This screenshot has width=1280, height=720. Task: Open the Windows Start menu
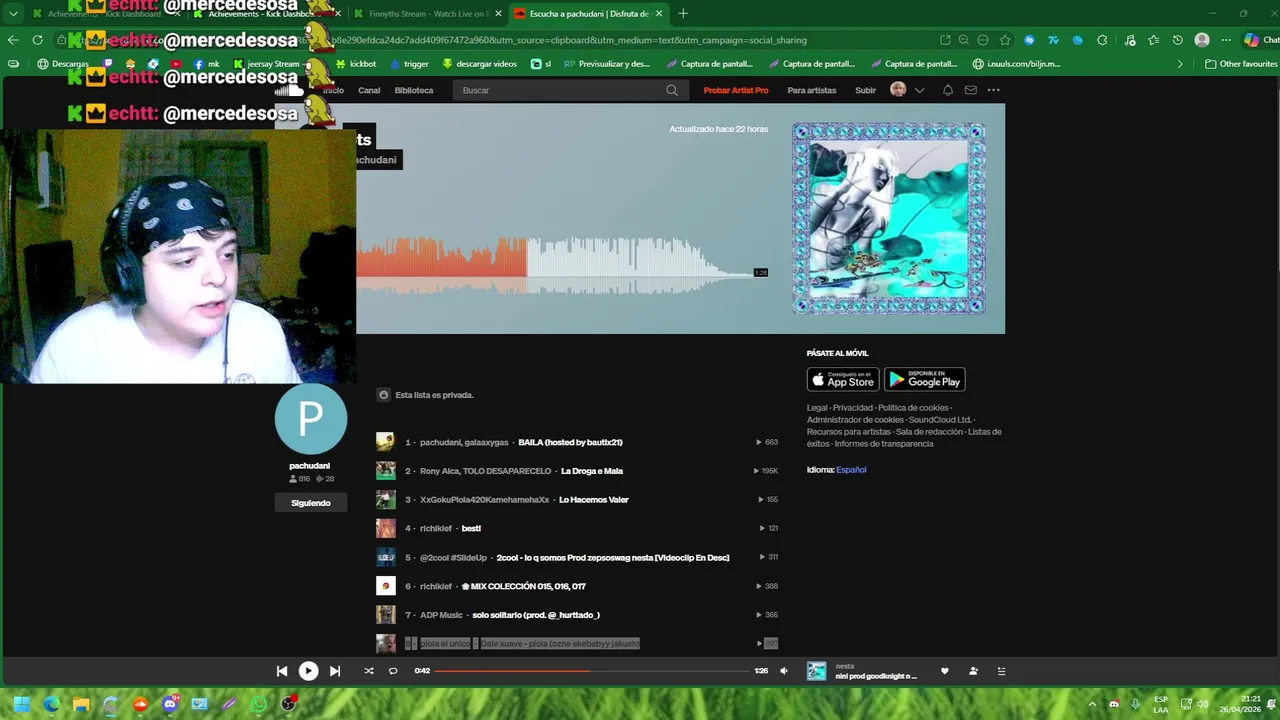(21, 704)
